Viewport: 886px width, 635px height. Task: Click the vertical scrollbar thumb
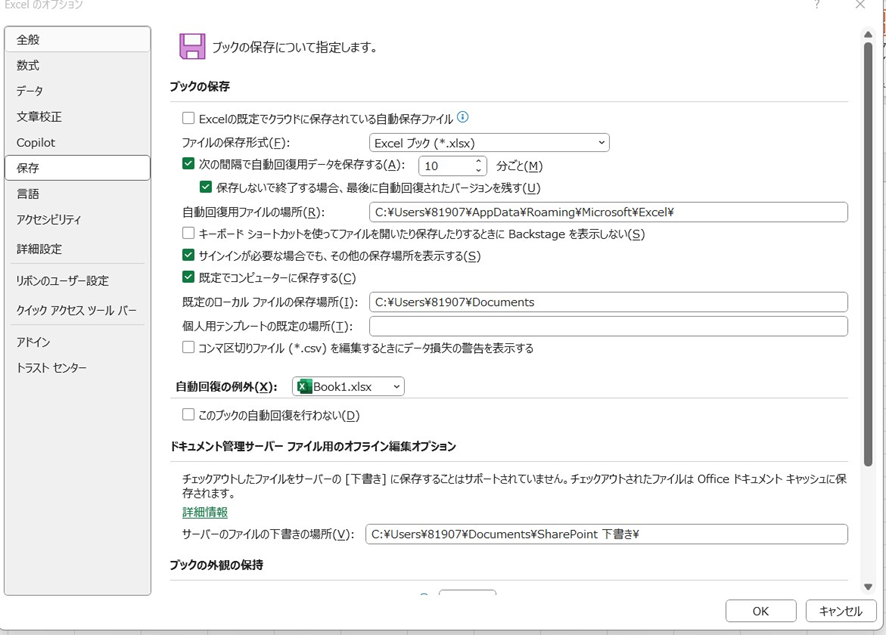coord(868,254)
